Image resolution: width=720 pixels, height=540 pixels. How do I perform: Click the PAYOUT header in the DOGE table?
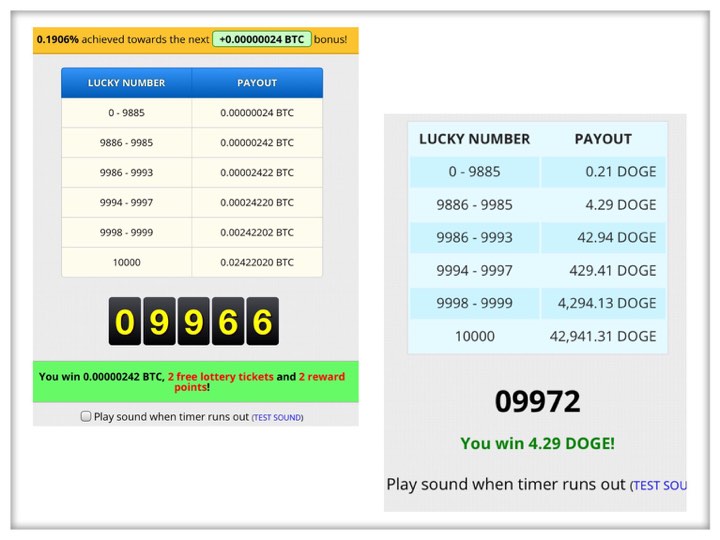point(603,139)
